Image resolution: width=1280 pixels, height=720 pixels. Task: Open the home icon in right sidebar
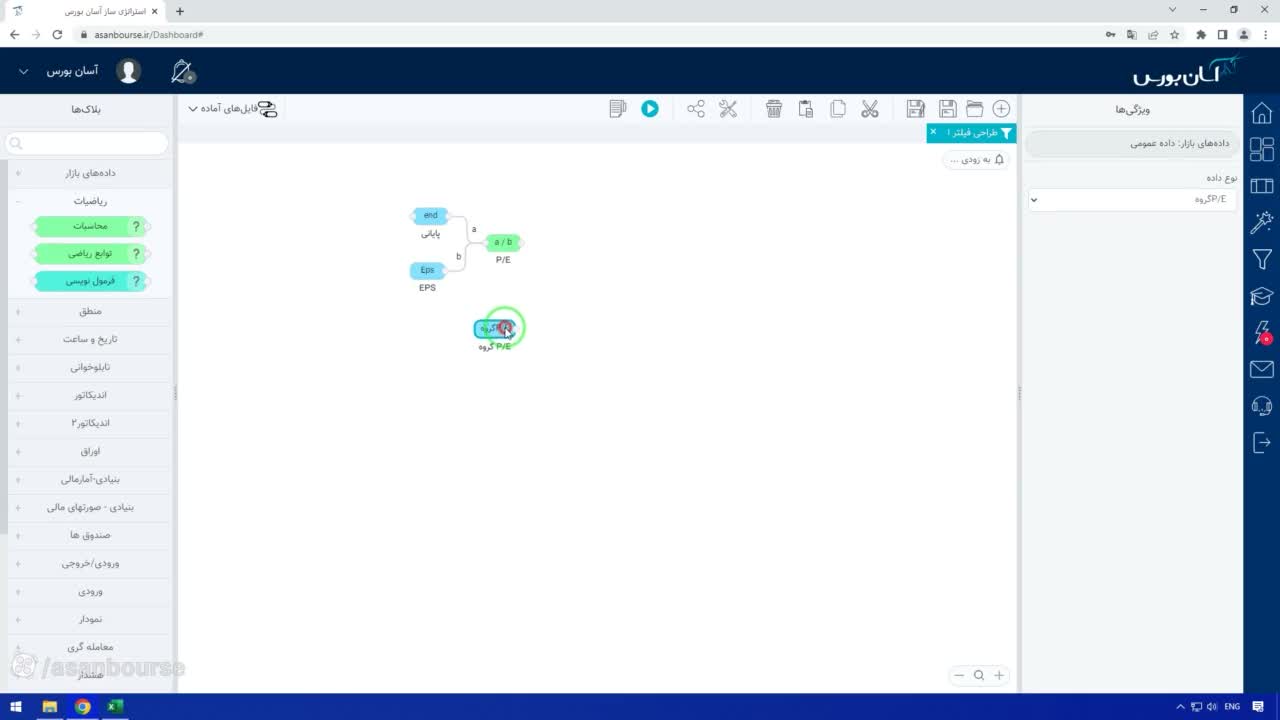(x=1262, y=113)
